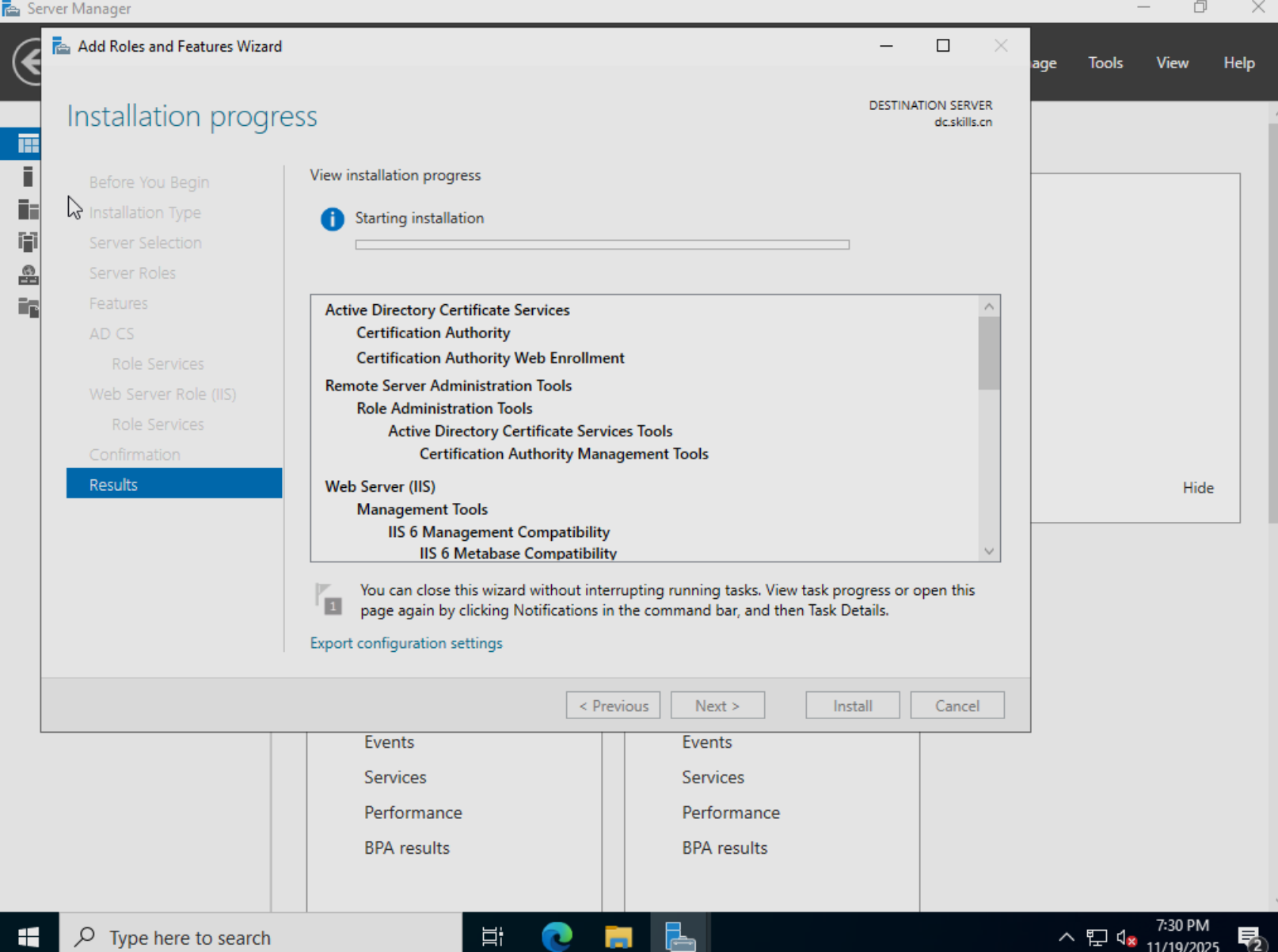
Task: Click the notification flag icon in wizard
Action: coord(328,599)
